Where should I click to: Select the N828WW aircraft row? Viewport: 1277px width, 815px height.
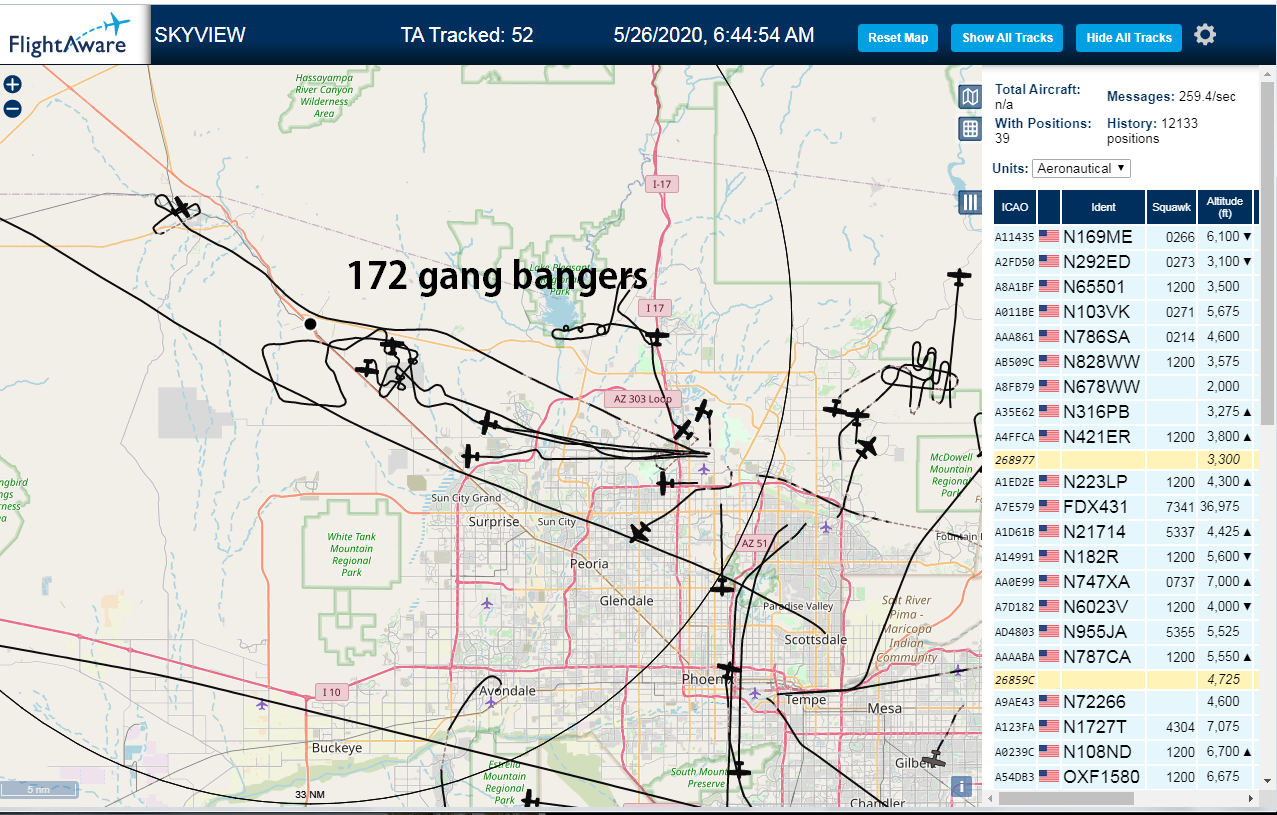click(x=1124, y=362)
